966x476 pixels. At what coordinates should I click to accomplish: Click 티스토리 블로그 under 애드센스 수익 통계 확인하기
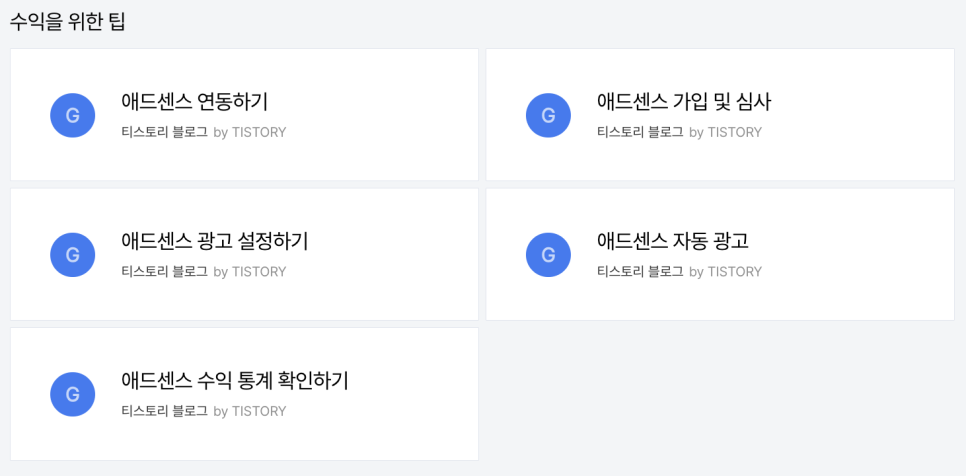point(164,411)
